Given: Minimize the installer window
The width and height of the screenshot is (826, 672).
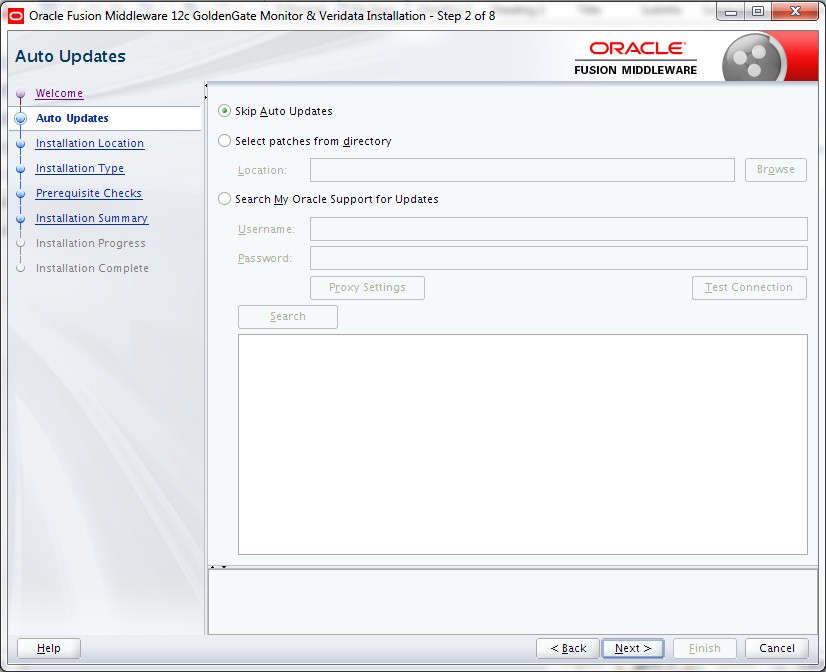Looking at the screenshot, I should point(731,12).
